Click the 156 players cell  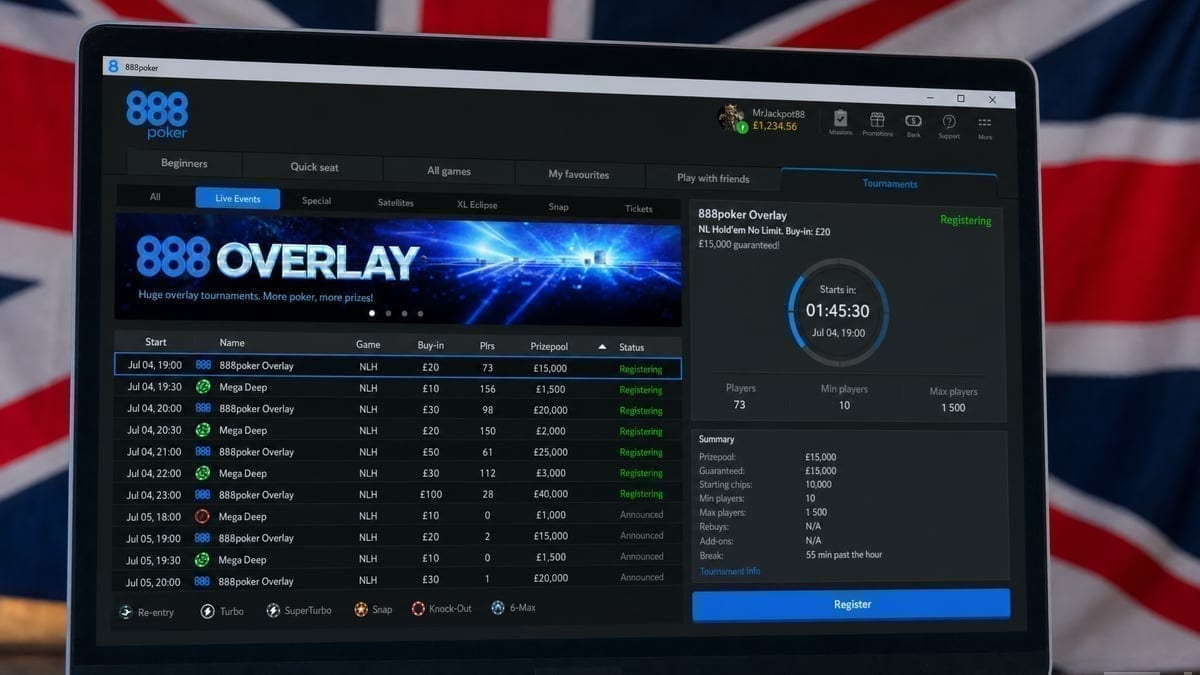pos(487,389)
